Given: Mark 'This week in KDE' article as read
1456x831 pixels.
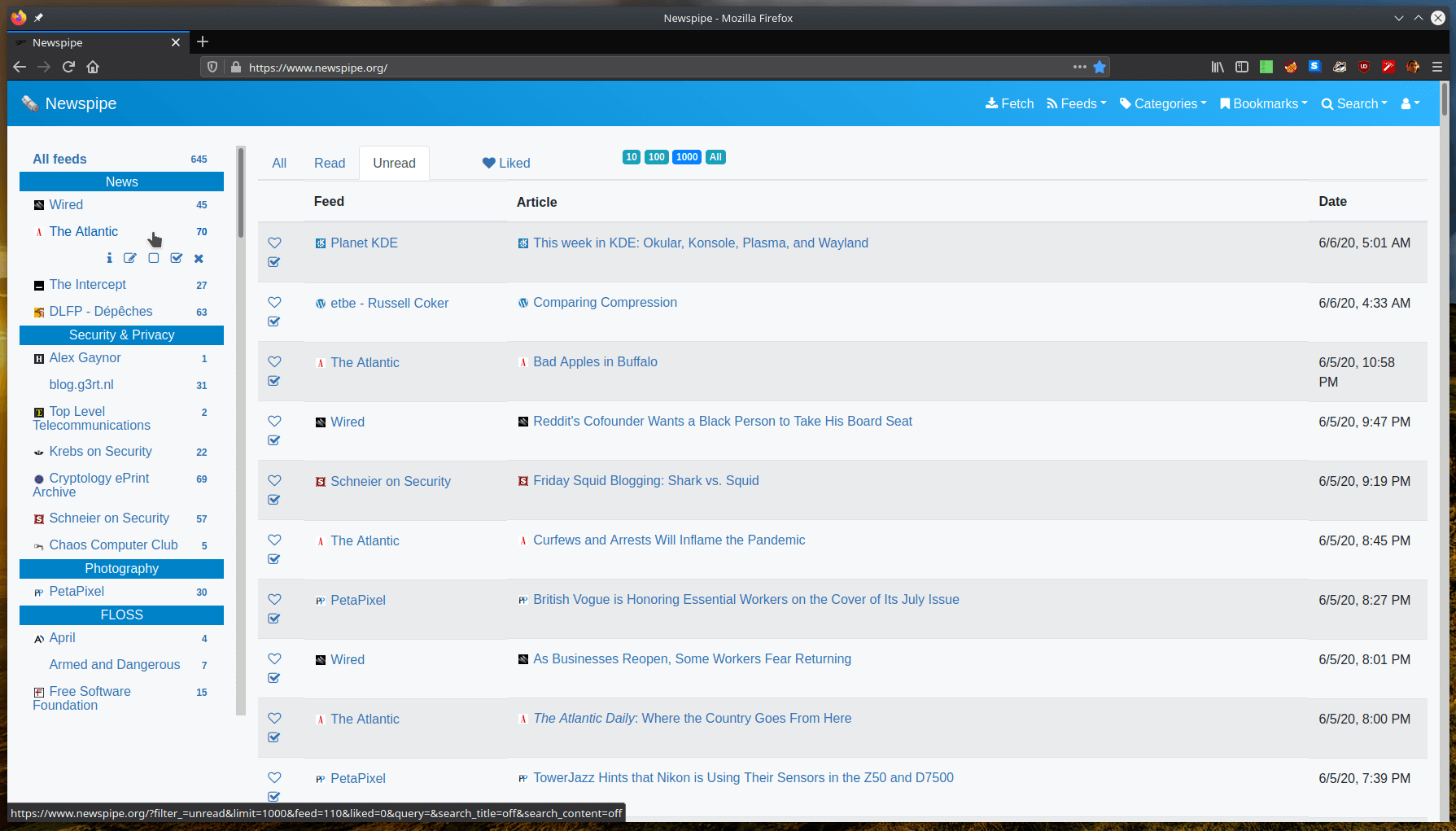Looking at the screenshot, I should coord(274,262).
